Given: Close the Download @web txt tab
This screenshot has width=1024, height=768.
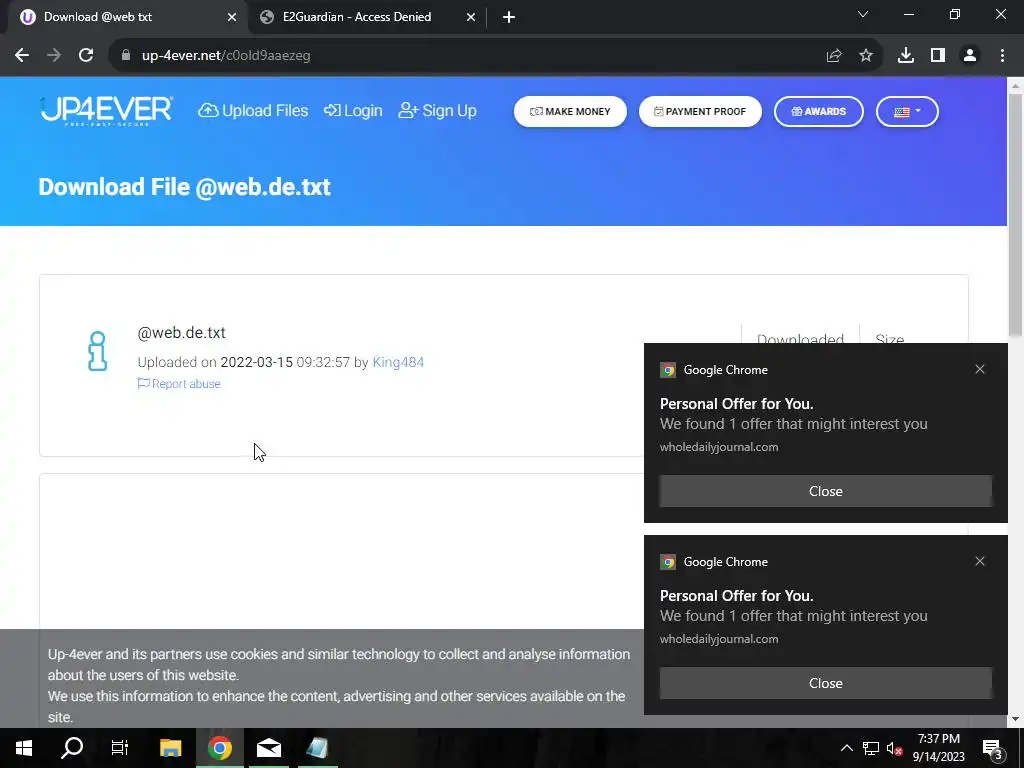Looking at the screenshot, I should point(232,18).
